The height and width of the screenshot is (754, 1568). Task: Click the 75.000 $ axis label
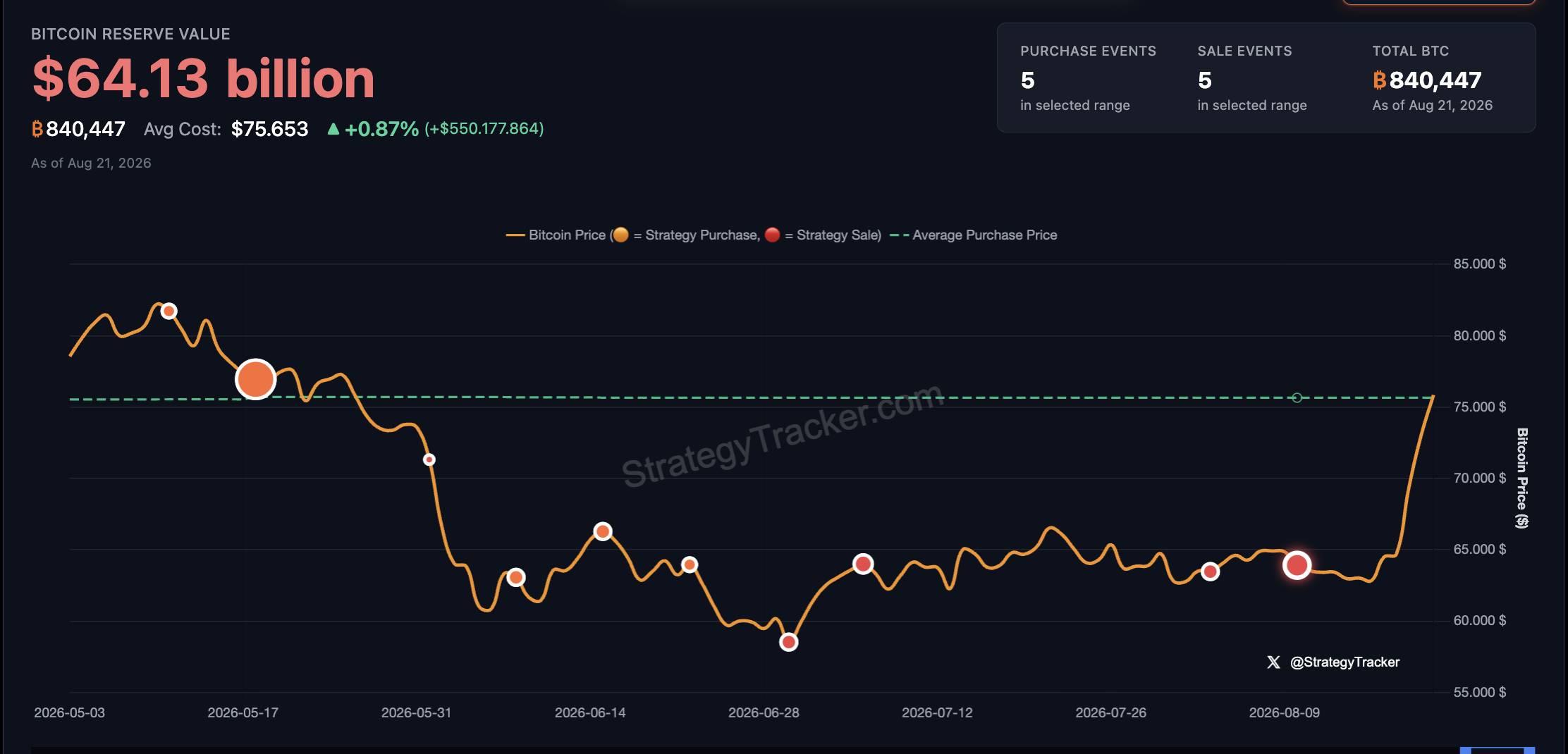[x=1480, y=407]
